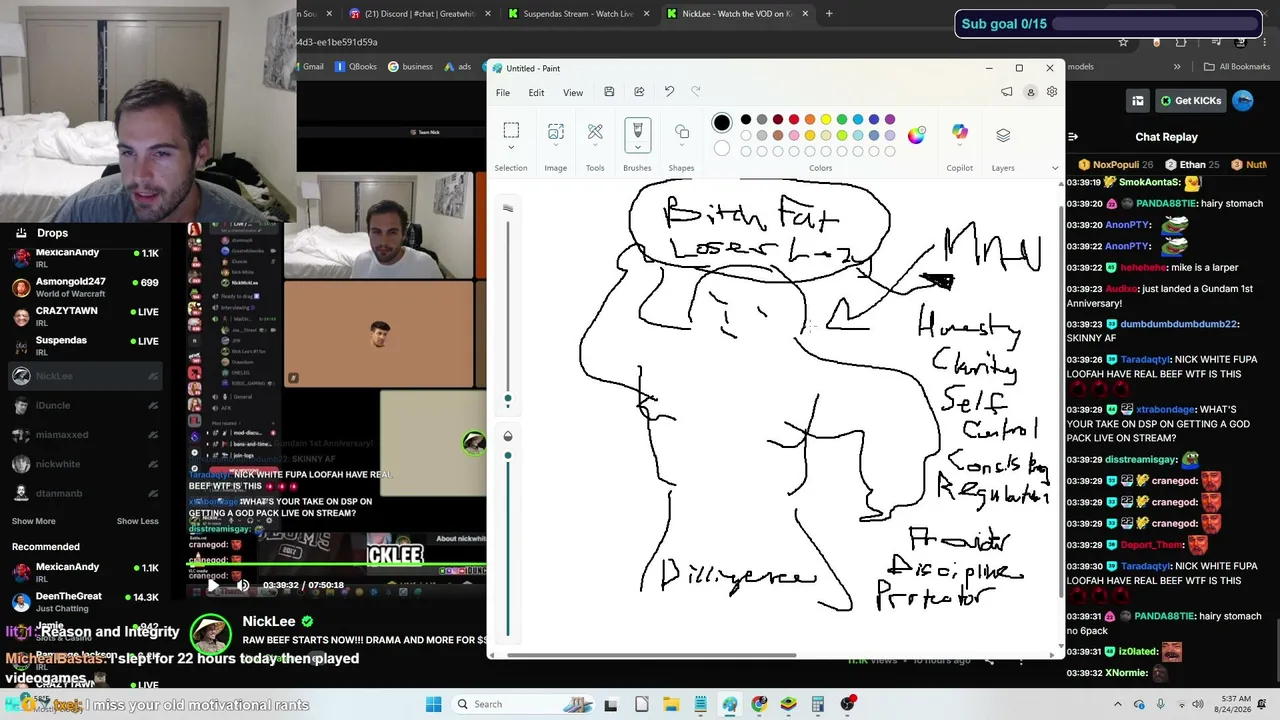Screen dimensions: 1280x720
Task: Select the secondary color swatch in Paint
Action: 722,149
